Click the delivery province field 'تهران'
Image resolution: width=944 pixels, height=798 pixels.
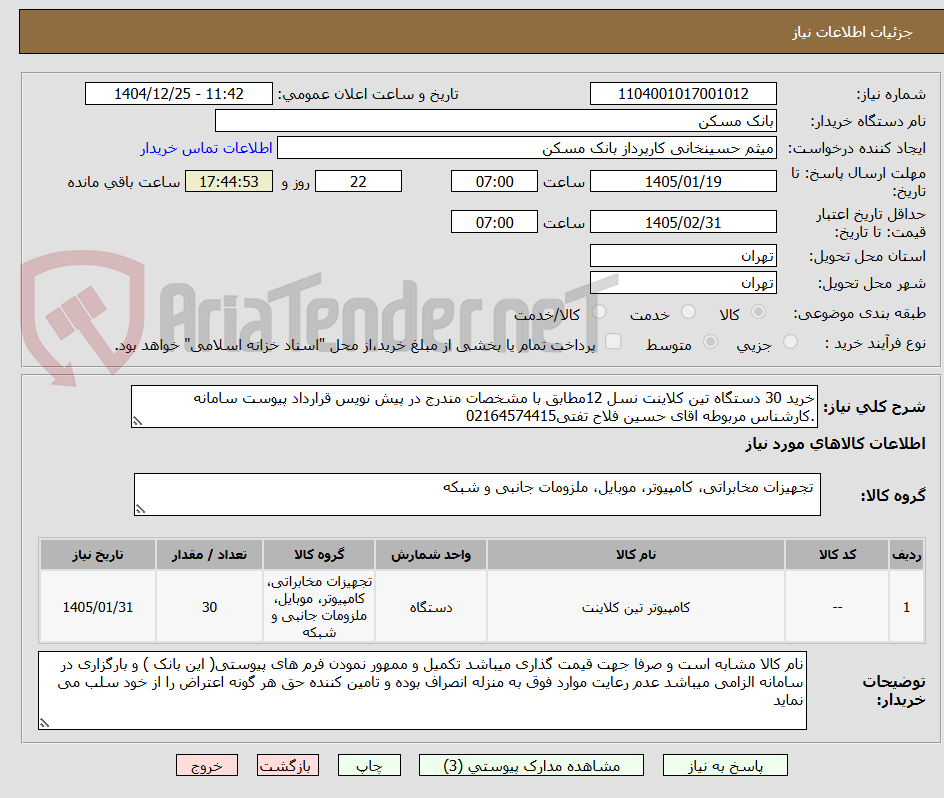pyautogui.click(x=683, y=256)
